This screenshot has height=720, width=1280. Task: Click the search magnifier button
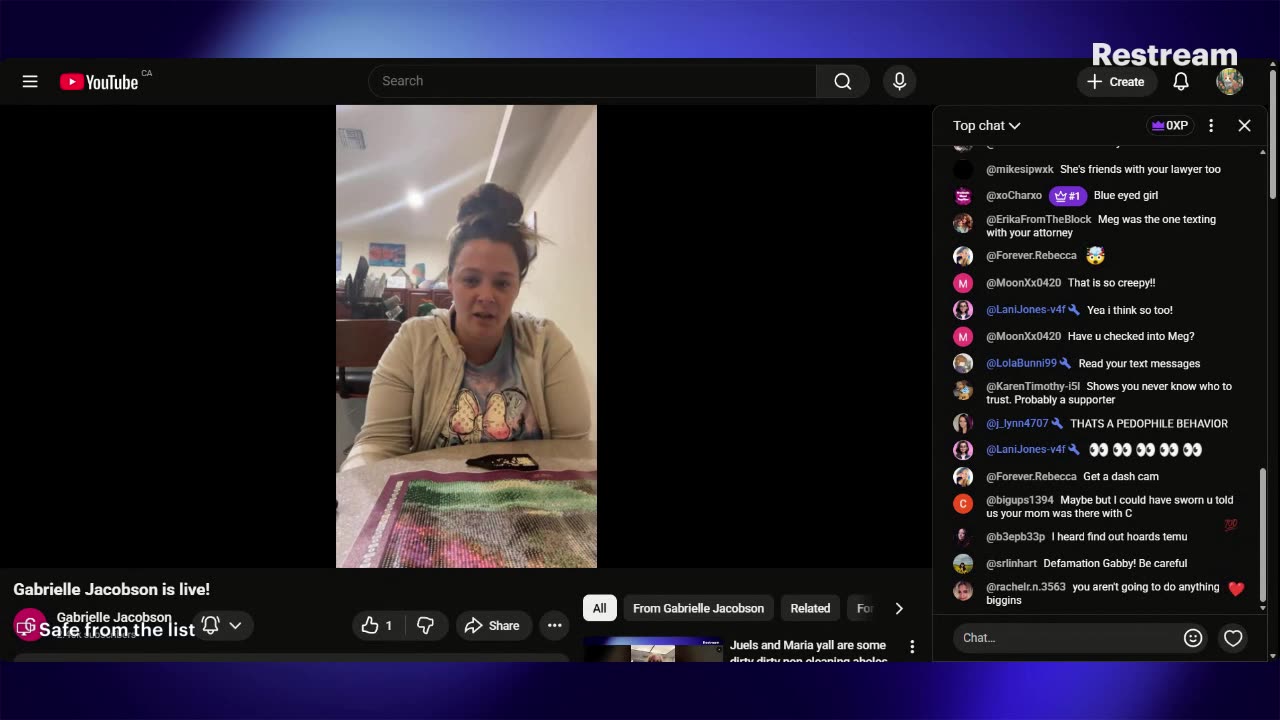click(x=843, y=81)
